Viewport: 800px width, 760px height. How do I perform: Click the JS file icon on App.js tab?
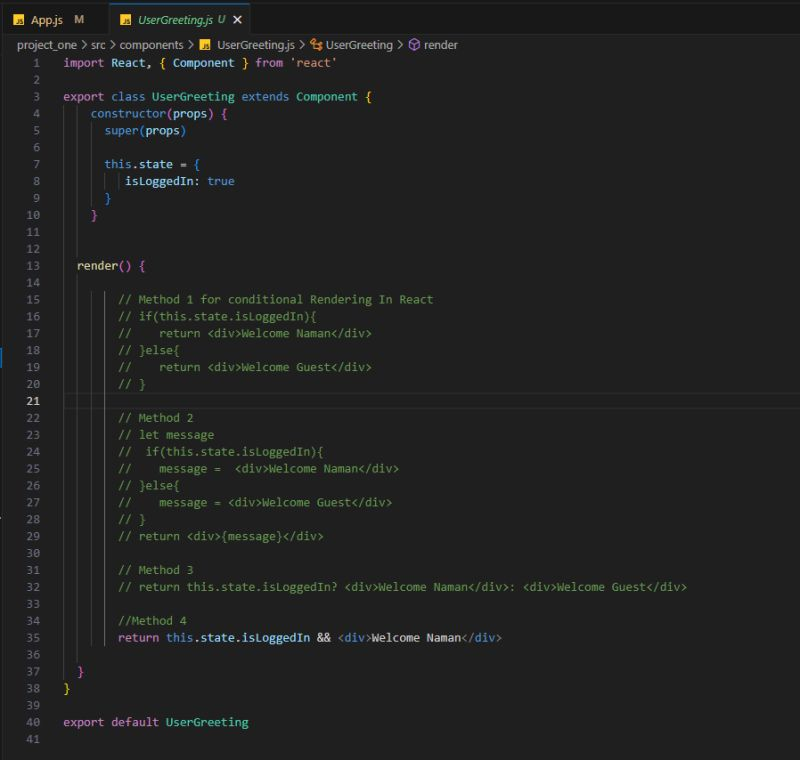(x=19, y=20)
